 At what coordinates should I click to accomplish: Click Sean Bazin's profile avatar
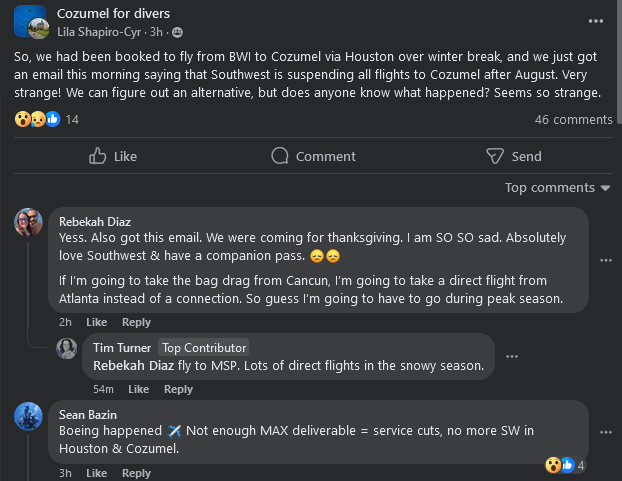(x=28, y=415)
